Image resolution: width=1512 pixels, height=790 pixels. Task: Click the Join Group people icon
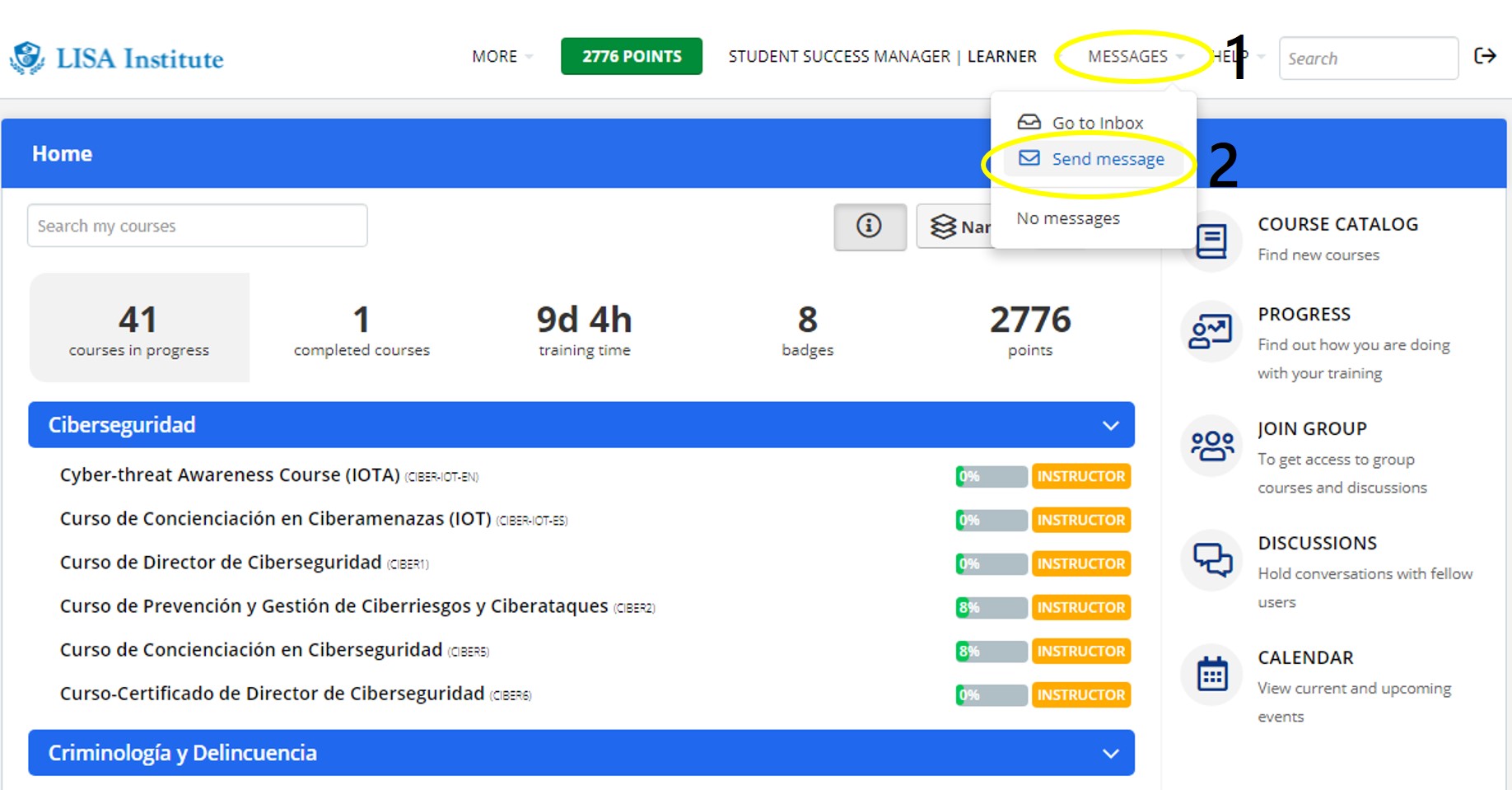1211,446
